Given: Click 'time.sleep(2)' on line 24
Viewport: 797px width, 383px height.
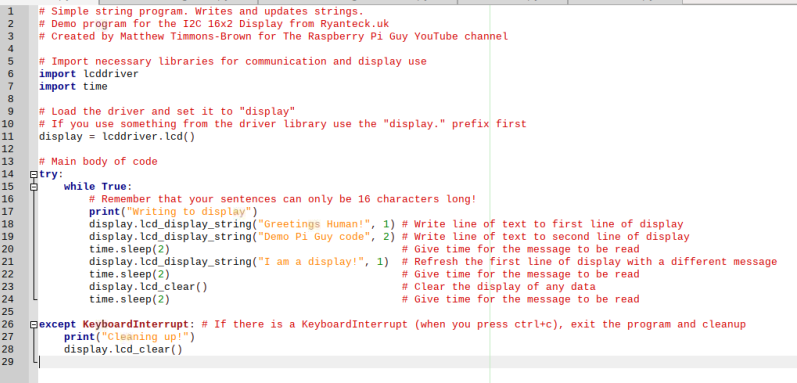Looking at the screenshot, I should click(x=129, y=299).
